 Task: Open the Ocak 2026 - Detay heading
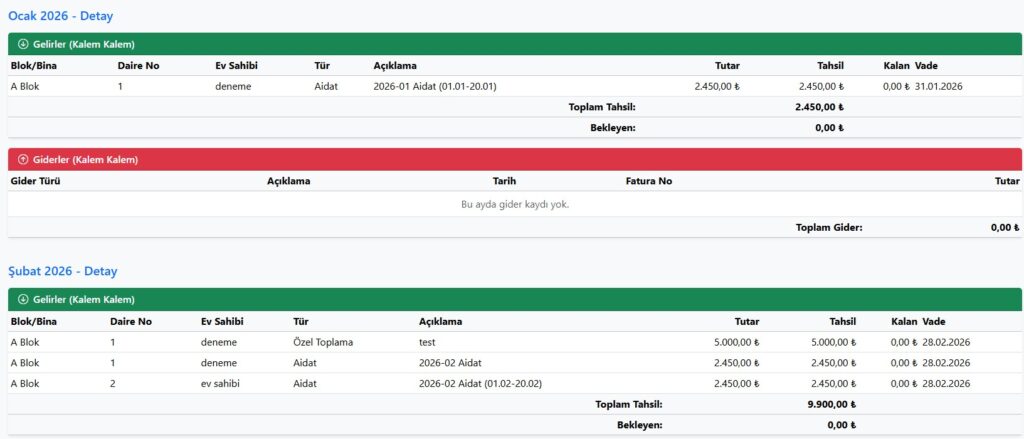[x=60, y=16]
